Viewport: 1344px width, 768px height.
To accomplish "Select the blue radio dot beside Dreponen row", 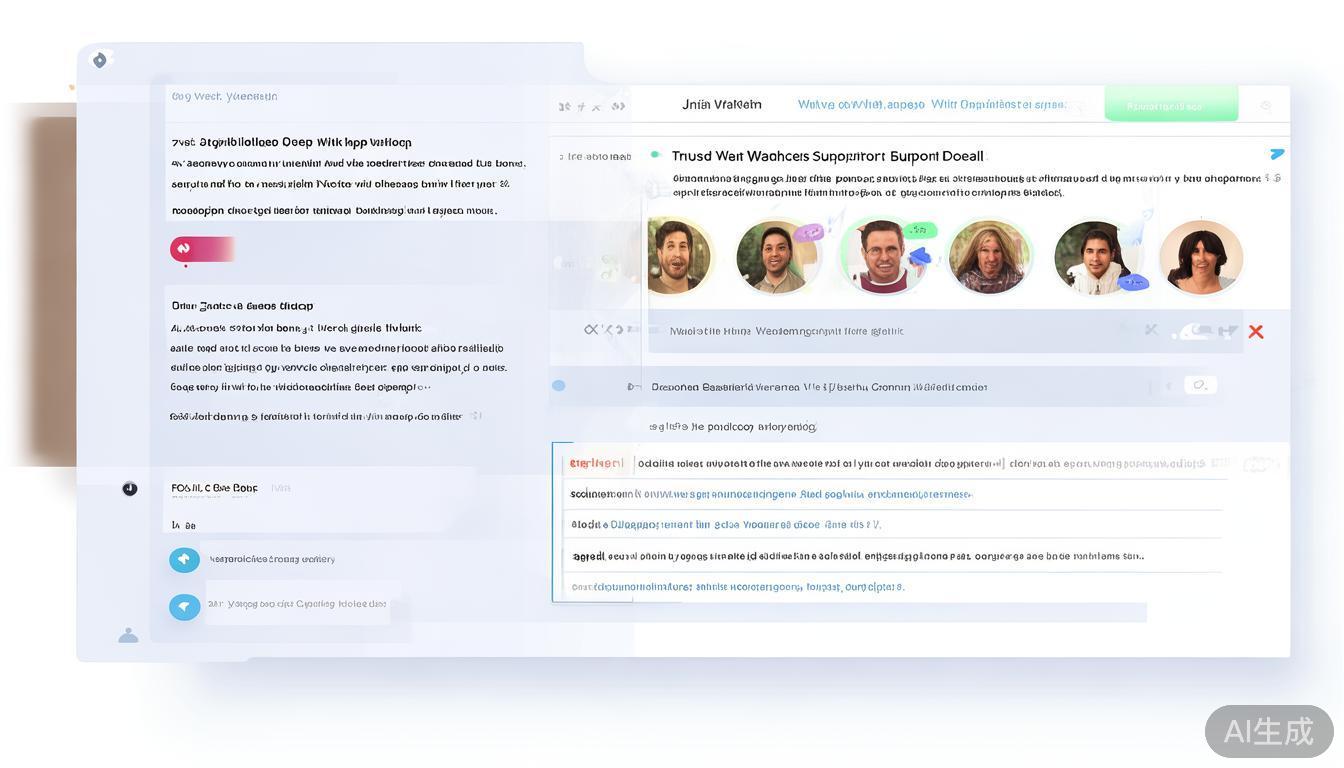I will pos(559,386).
